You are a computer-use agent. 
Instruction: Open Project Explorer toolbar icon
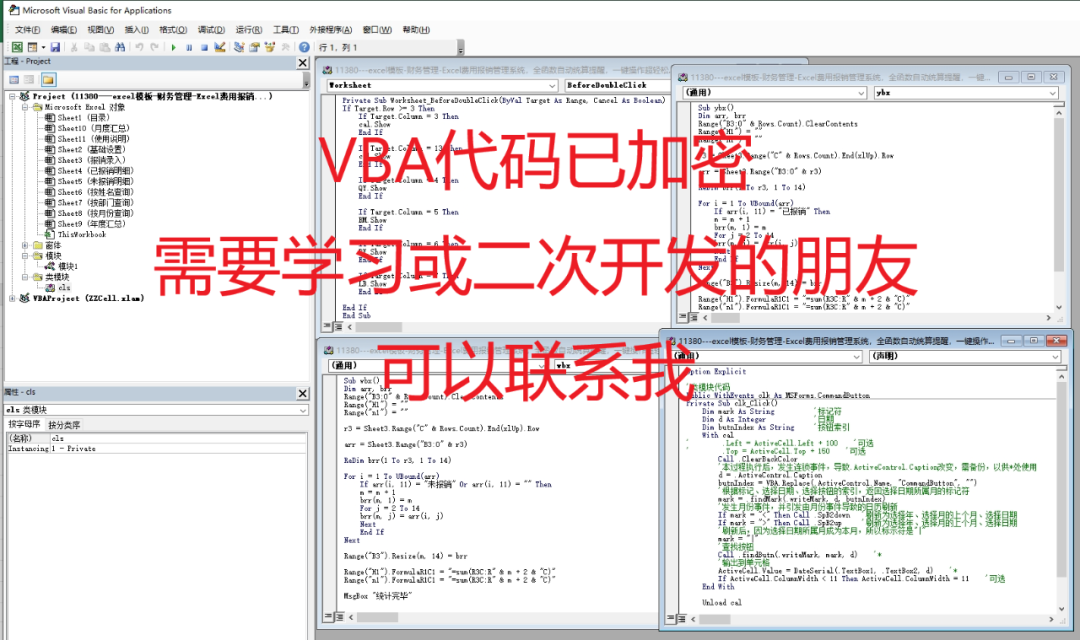pos(239,48)
